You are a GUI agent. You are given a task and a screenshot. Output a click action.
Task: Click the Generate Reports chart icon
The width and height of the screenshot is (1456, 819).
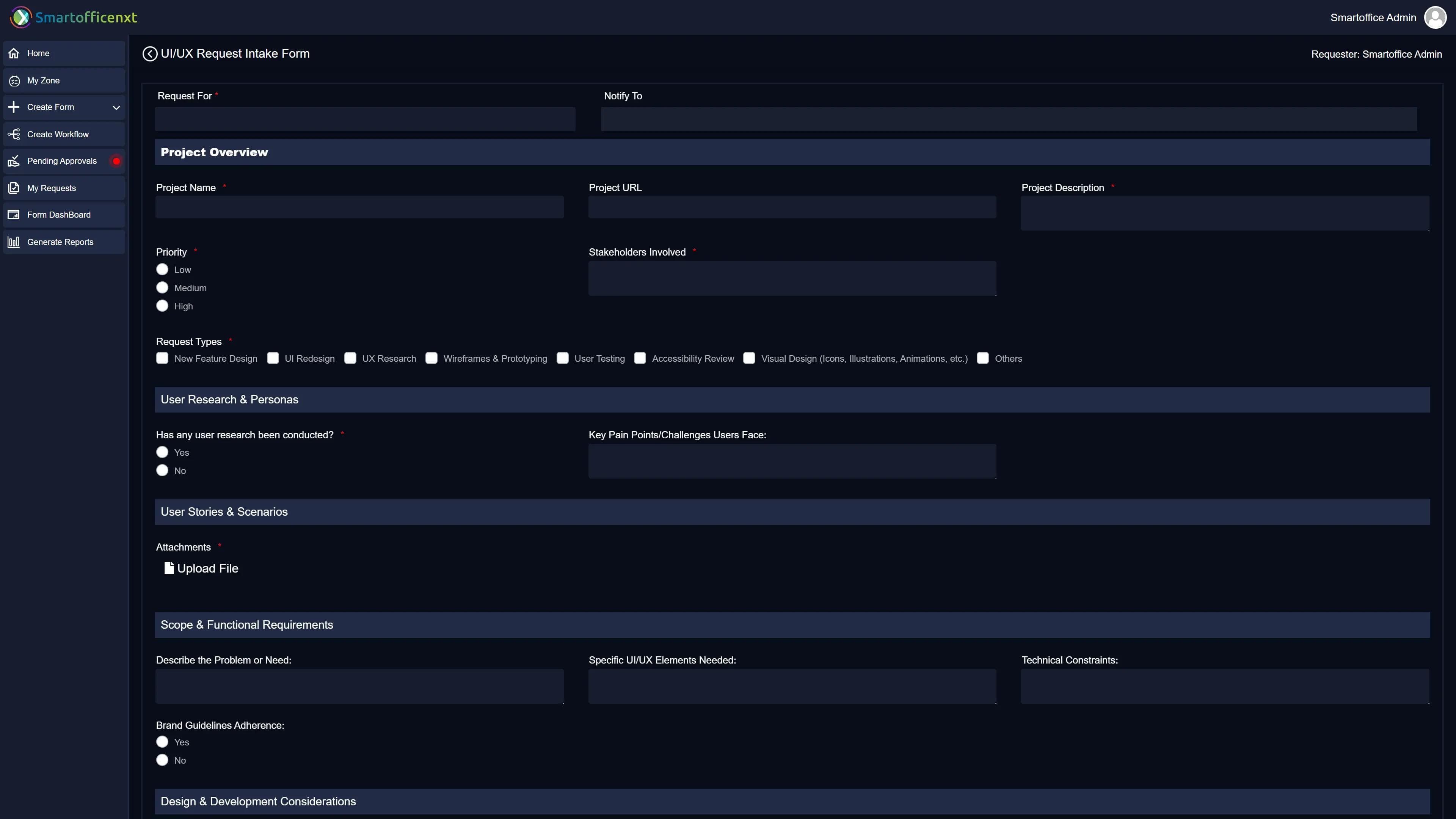[14, 242]
